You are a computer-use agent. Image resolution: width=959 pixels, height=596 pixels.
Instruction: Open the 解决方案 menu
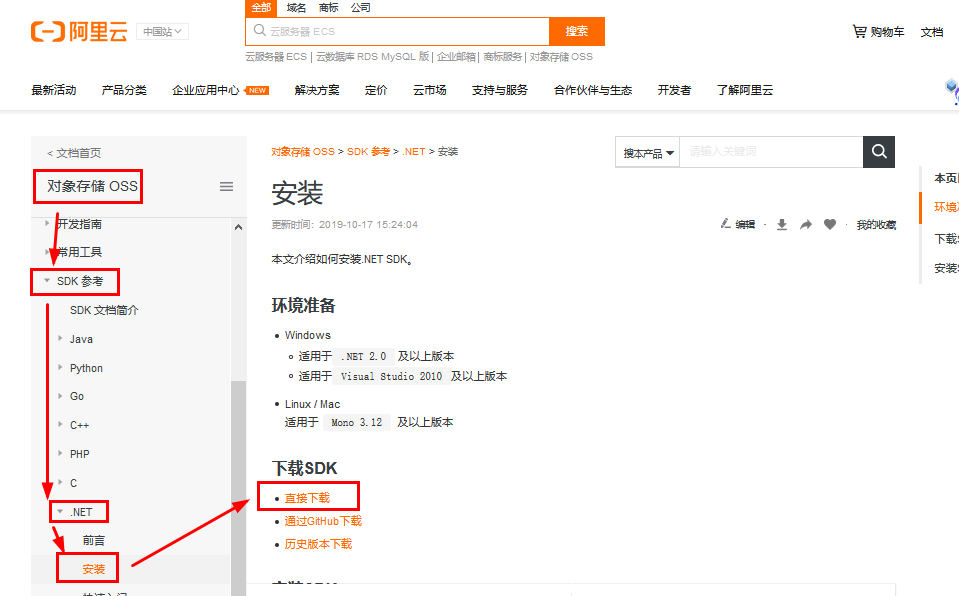[x=317, y=91]
